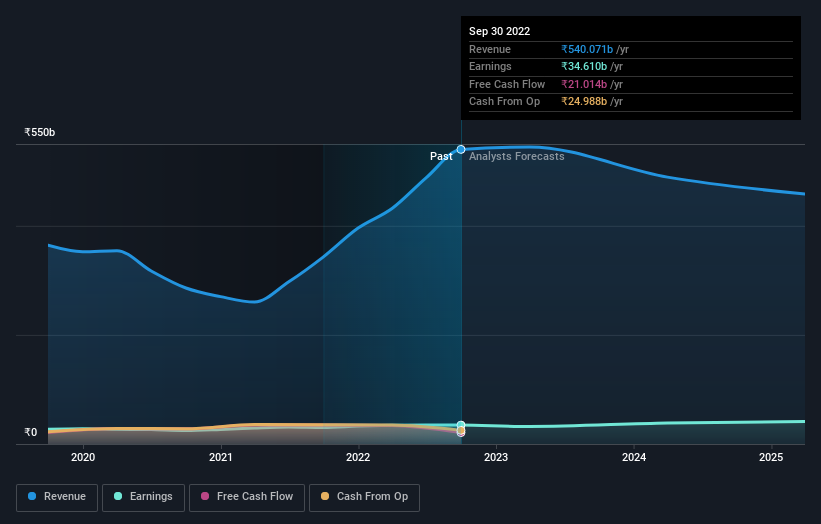This screenshot has height=524, width=821.
Task: Click the pink Free Cash Flow legend dot
Action: tap(205, 496)
